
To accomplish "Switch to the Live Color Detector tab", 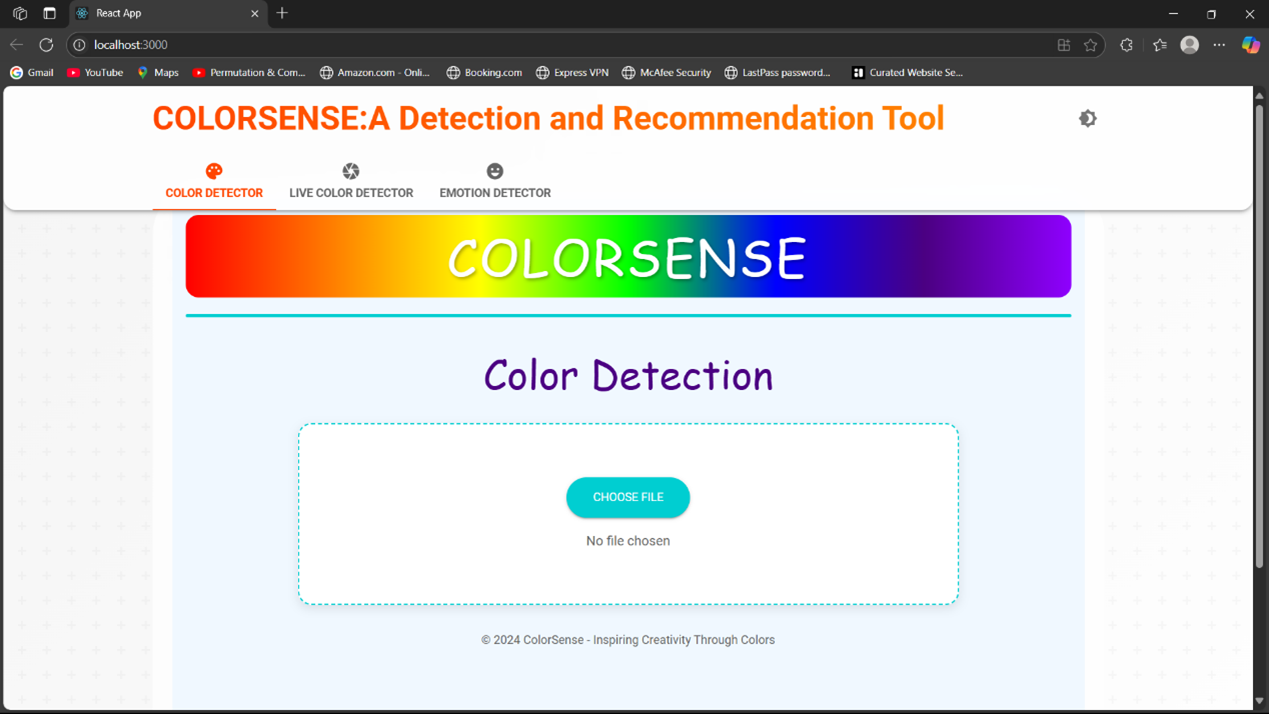I will click(x=351, y=181).
